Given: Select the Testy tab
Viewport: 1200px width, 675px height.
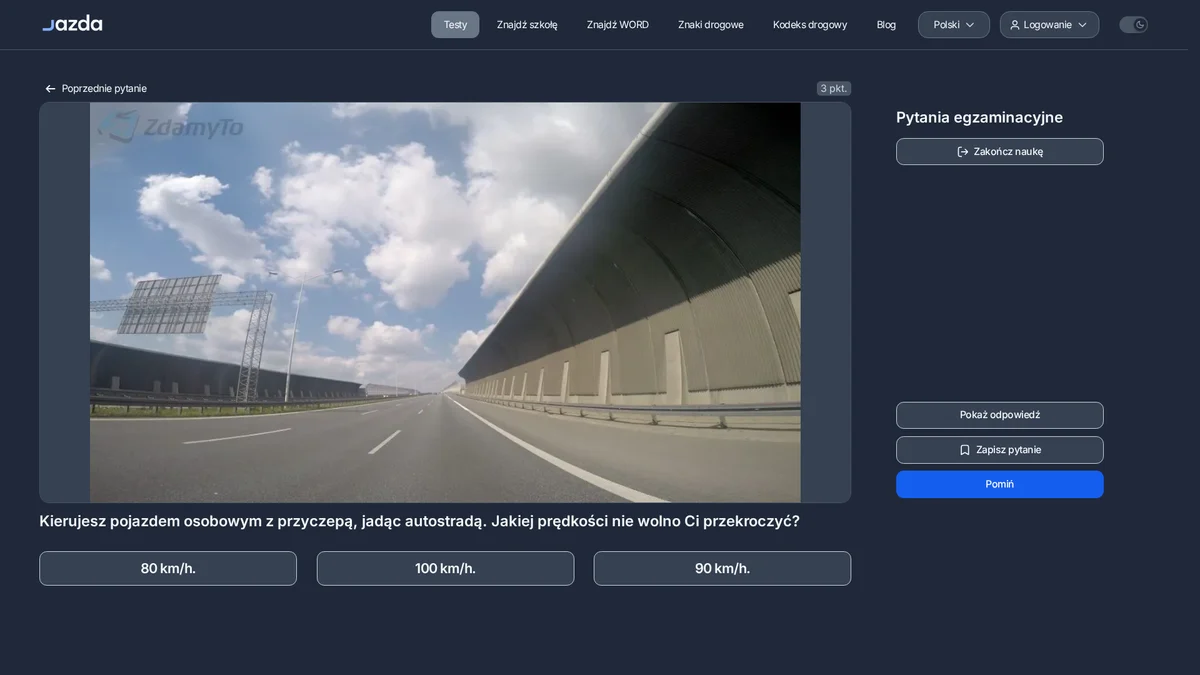Looking at the screenshot, I should pyautogui.click(x=455, y=25).
